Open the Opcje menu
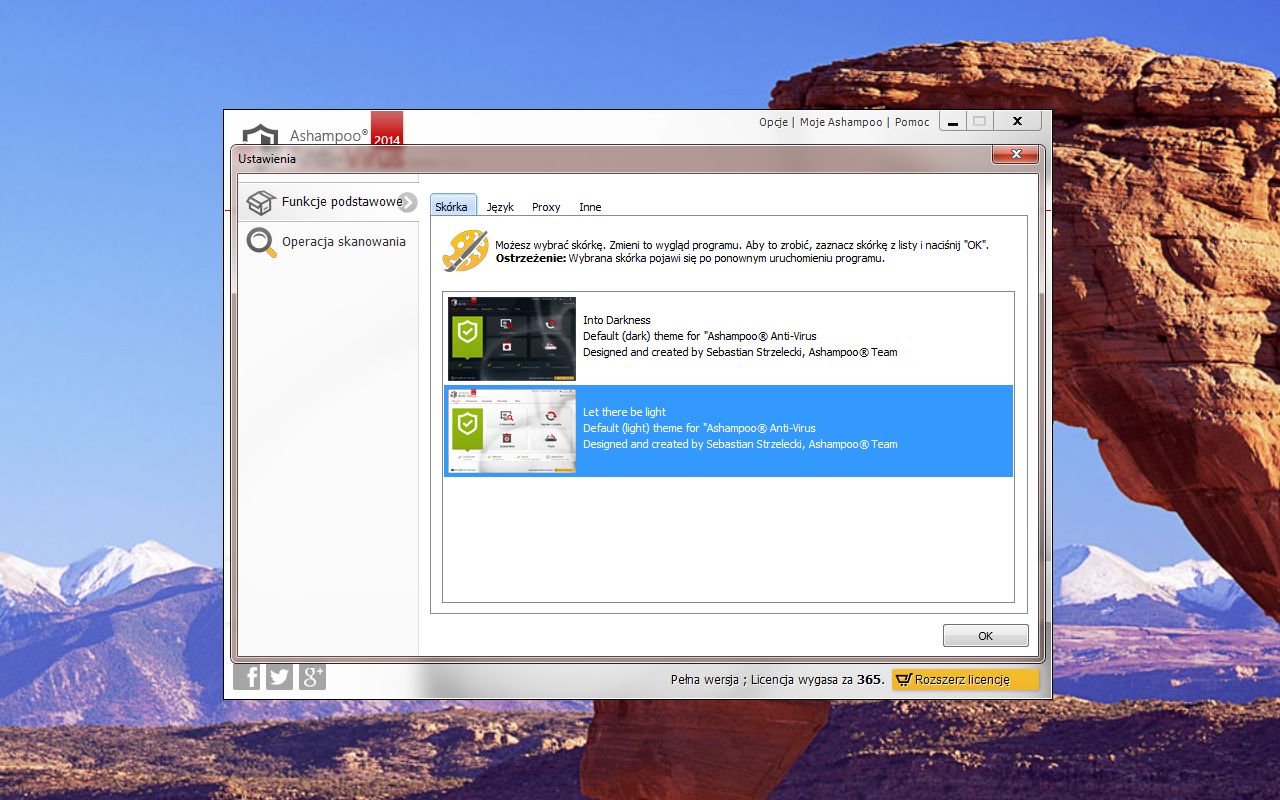The height and width of the screenshot is (800, 1280). pyautogui.click(x=773, y=122)
